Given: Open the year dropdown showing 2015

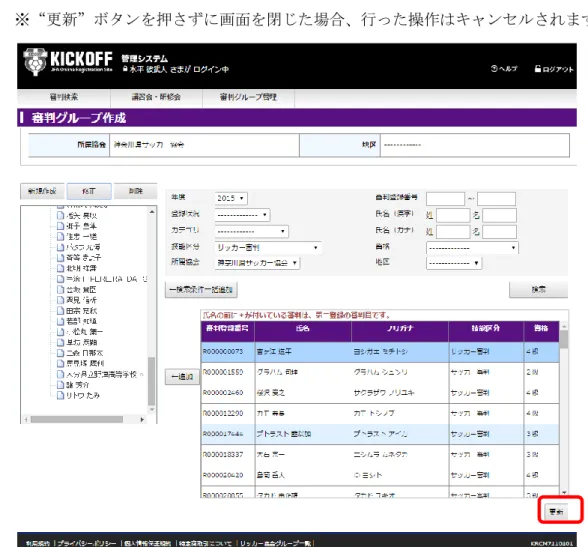Looking at the screenshot, I should point(231,198).
